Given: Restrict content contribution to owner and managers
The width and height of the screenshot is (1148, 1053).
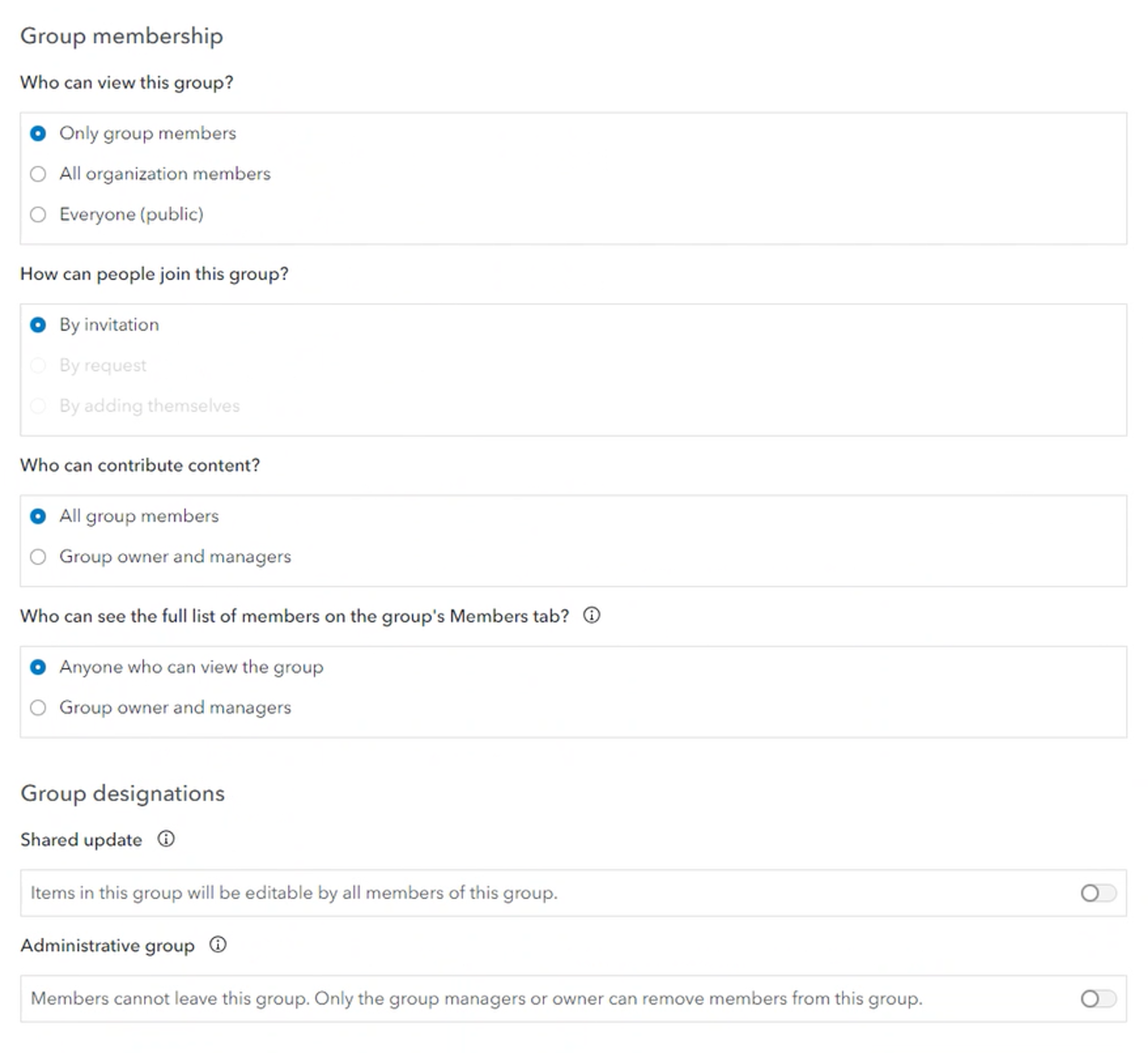Looking at the screenshot, I should (38, 557).
